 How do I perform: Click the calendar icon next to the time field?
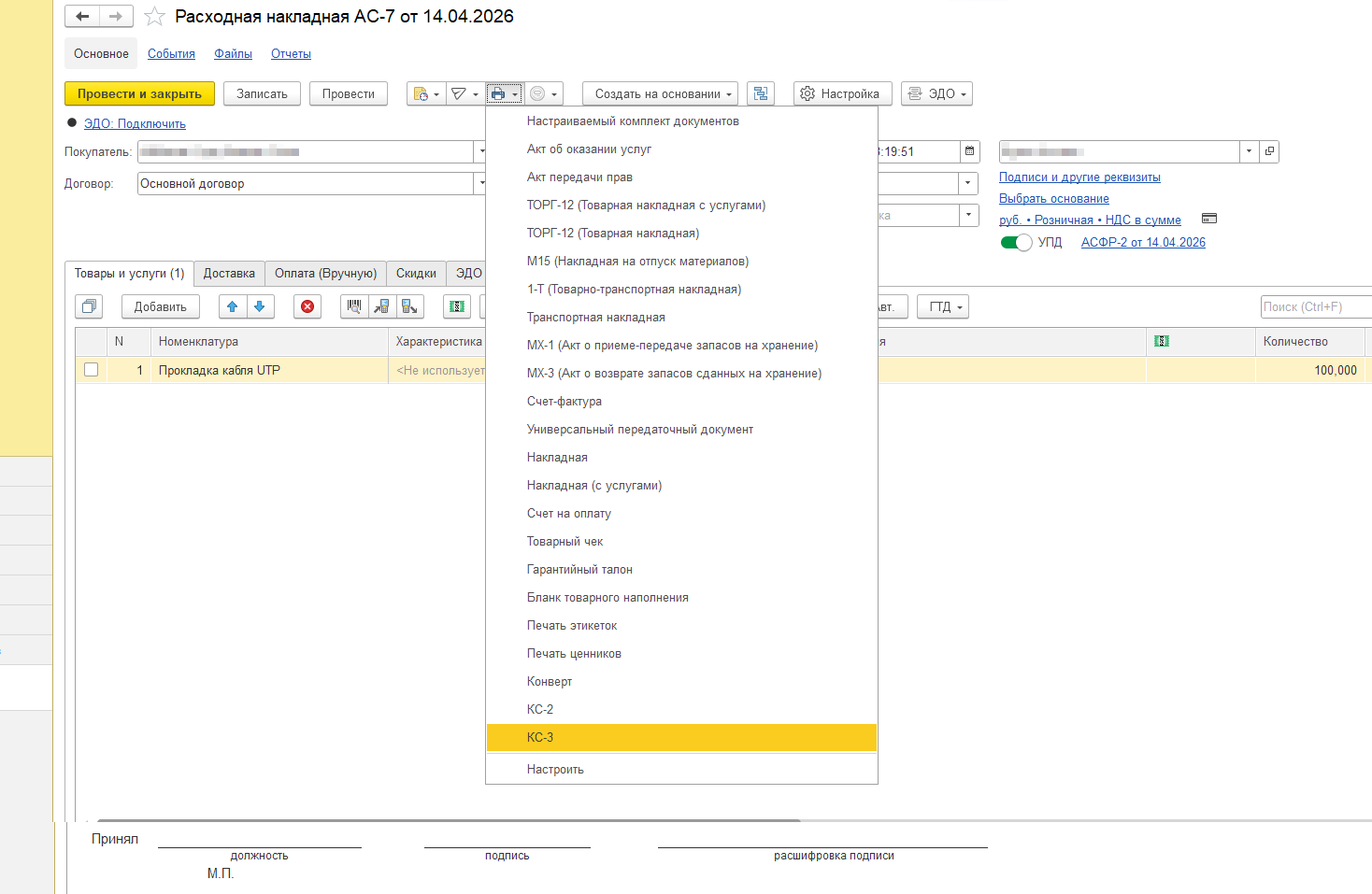pyautogui.click(x=970, y=151)
